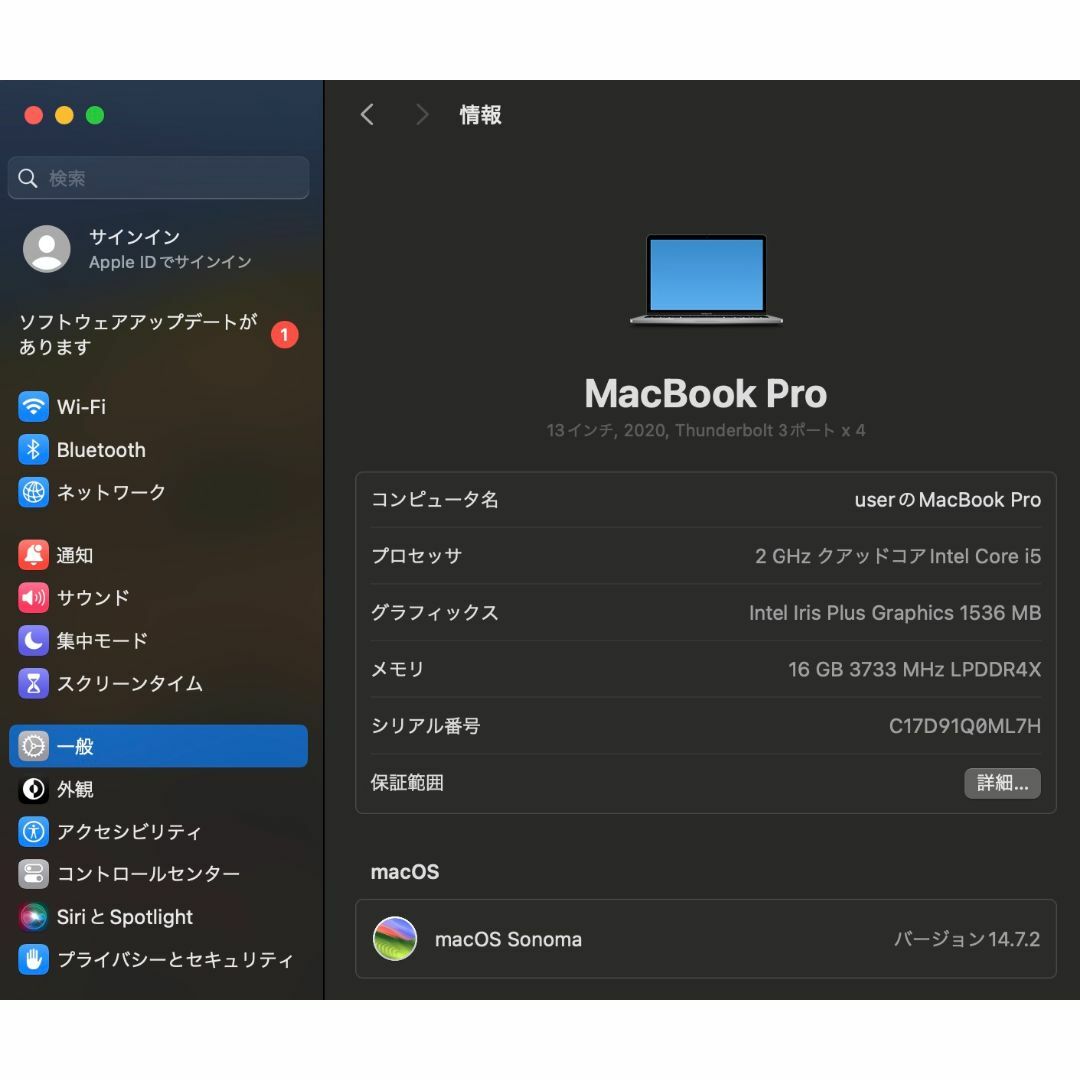This screenshot has height=1080, width=1080.
Task: Click the プロセッサ label
Action: (416, 556)
